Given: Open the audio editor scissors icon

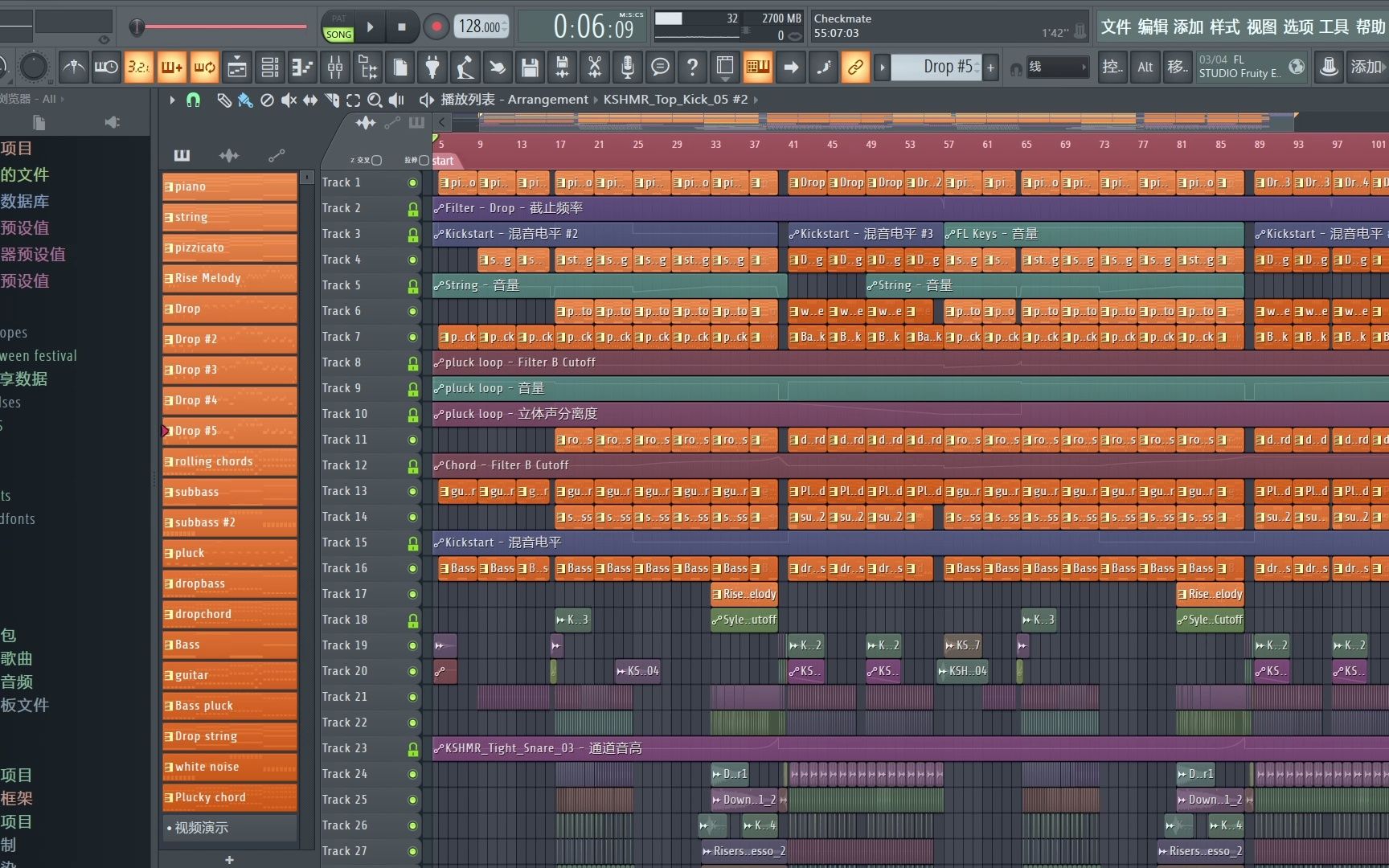Looking at the screenshot, I should click(x=595, y=68).
